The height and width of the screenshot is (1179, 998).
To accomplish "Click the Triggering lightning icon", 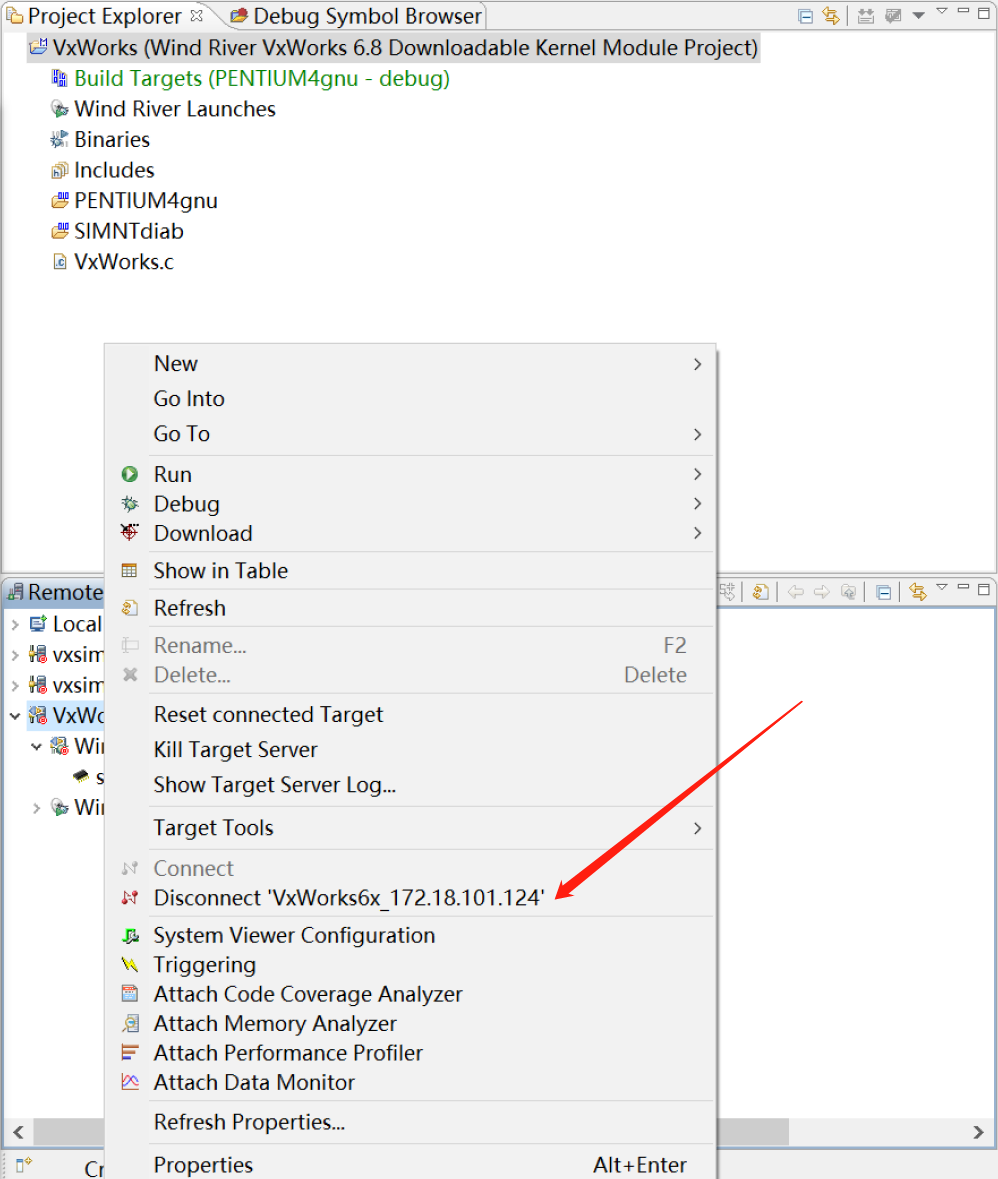I will click(129, 965).
